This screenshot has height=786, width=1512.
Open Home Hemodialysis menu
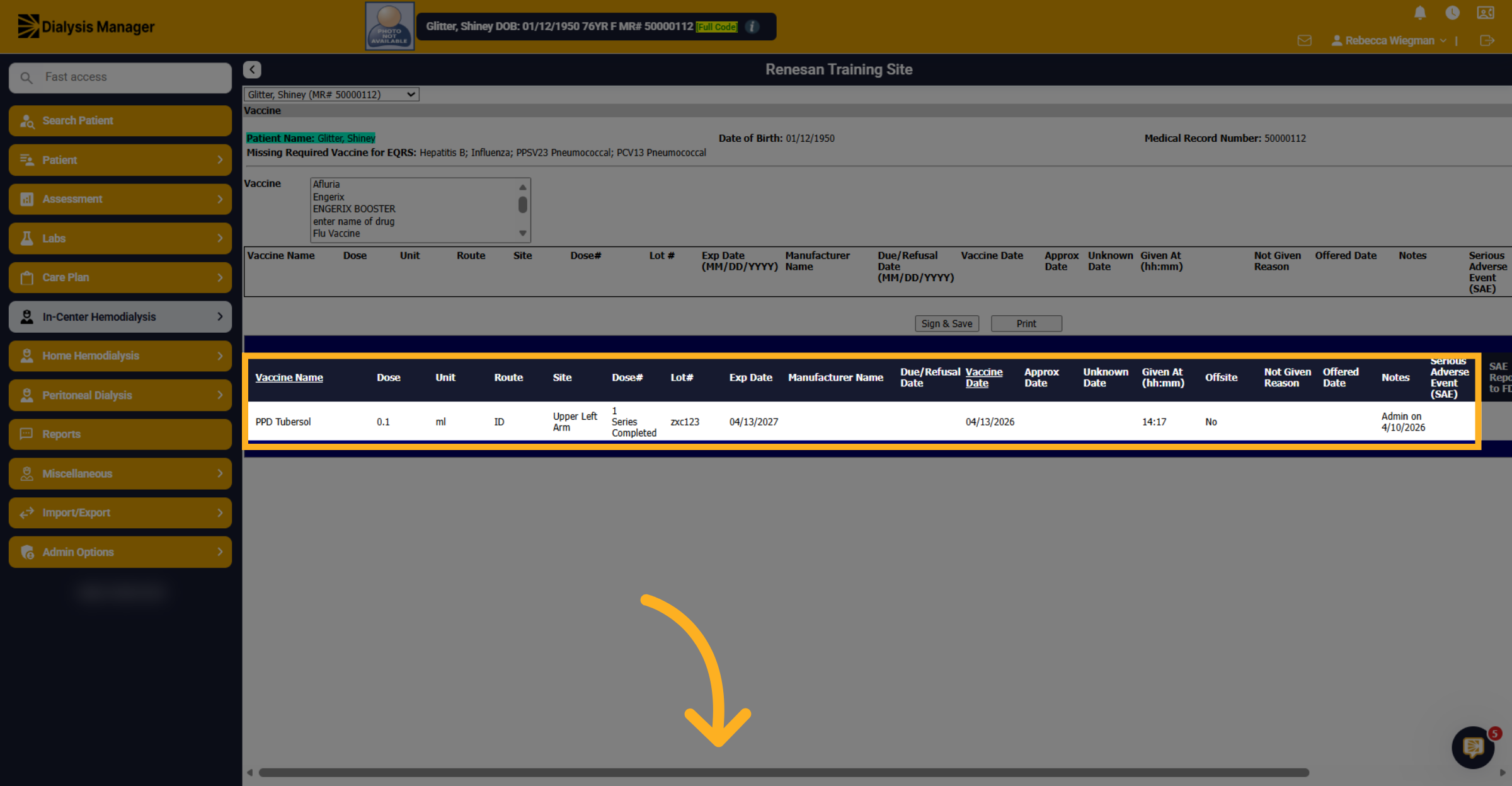pyautogui.click(x=120, y=355)
